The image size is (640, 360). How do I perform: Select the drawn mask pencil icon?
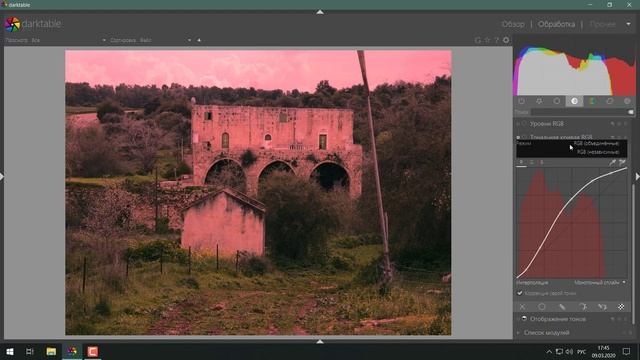tap(562, 307)
